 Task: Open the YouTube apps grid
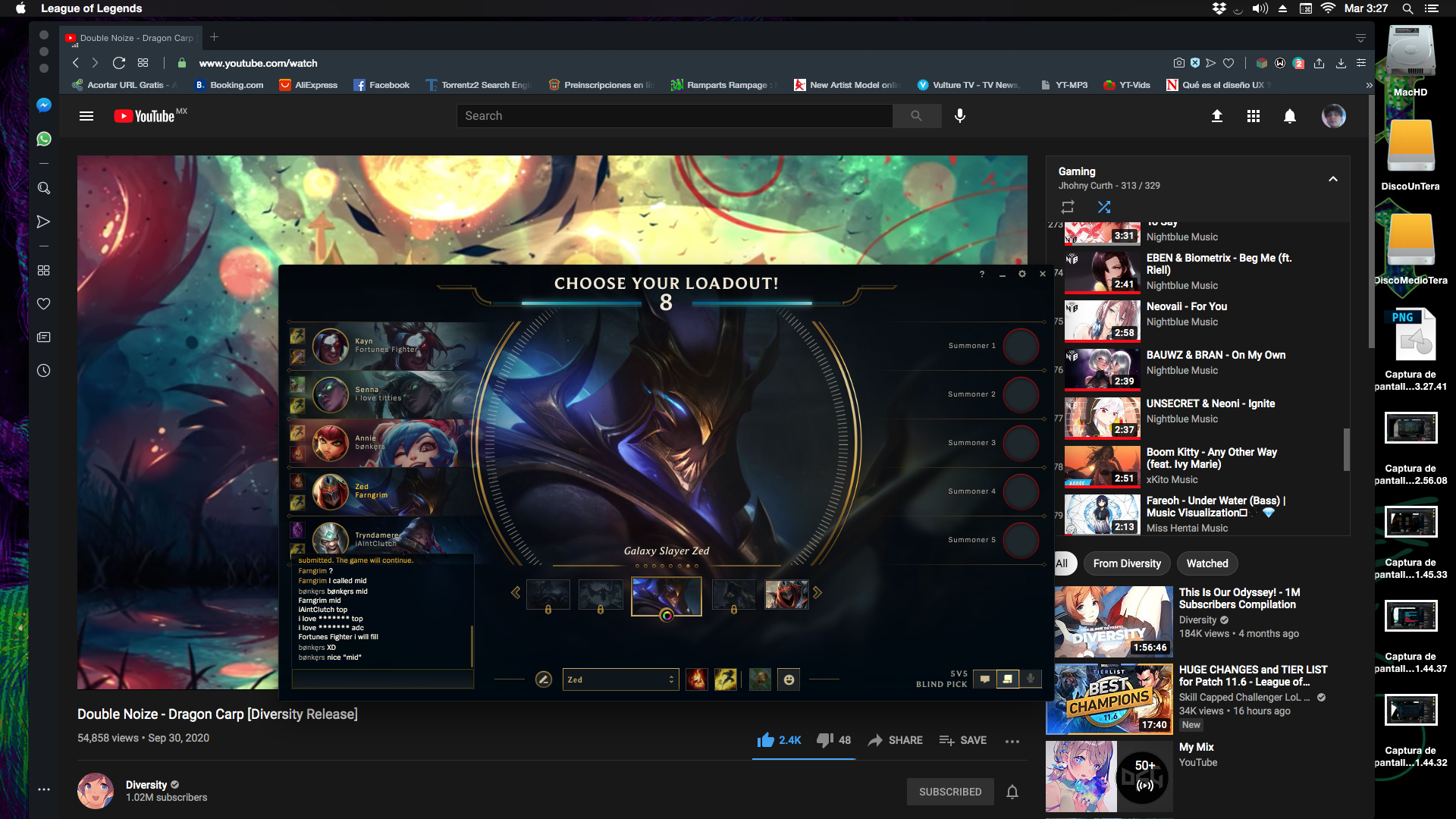point(1254,116)
